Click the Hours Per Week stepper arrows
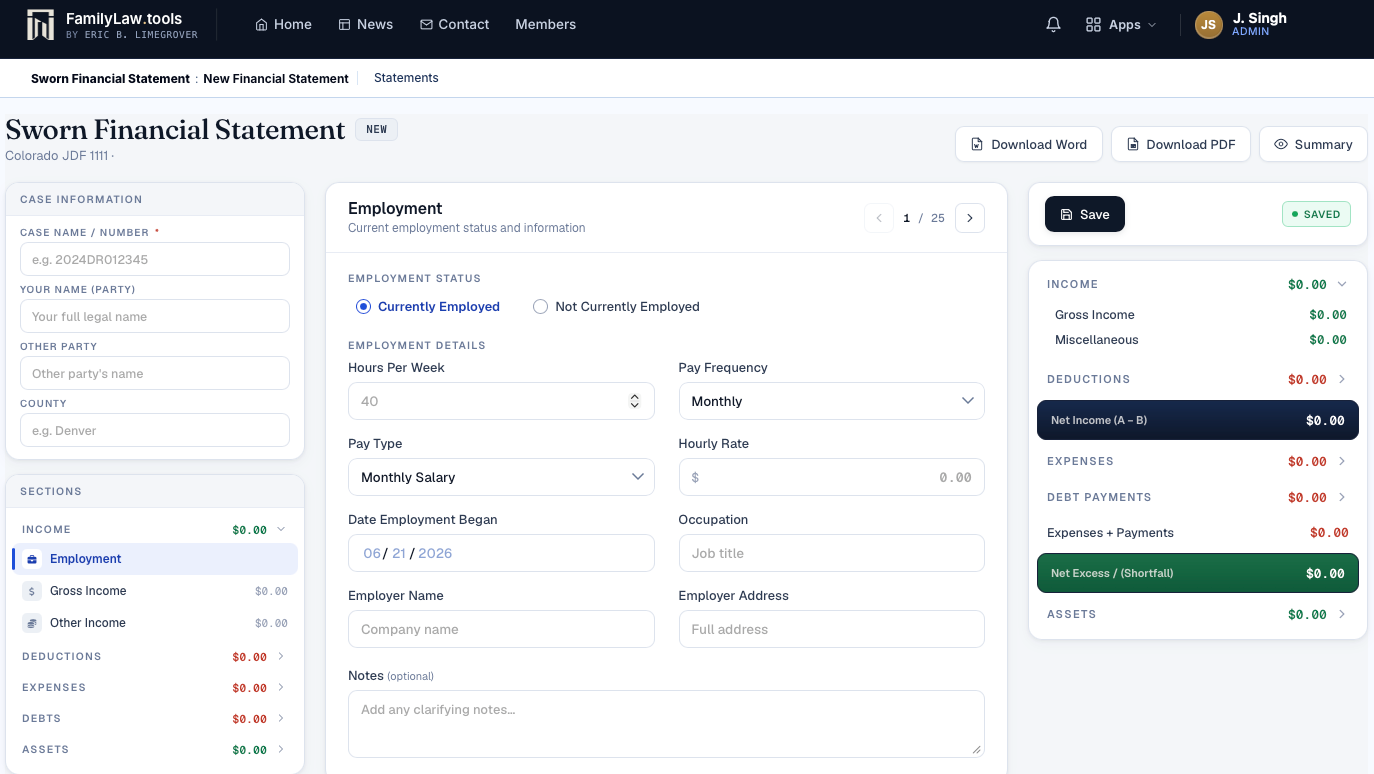Screen dimensions: 1374x774 (x=634, y=401)
